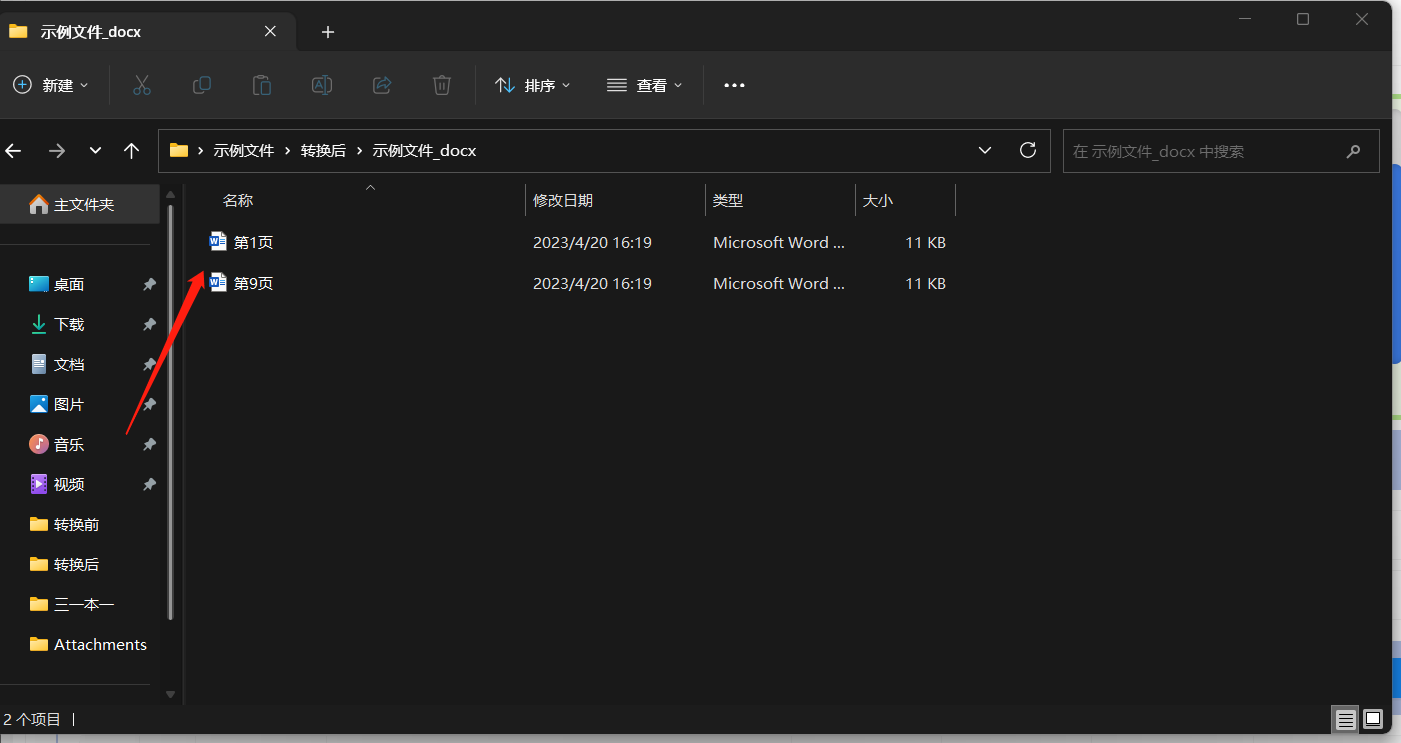Click the search box for 示例文件_docx
This screenshot has height=743, width=1401.
pos(1205,152)
